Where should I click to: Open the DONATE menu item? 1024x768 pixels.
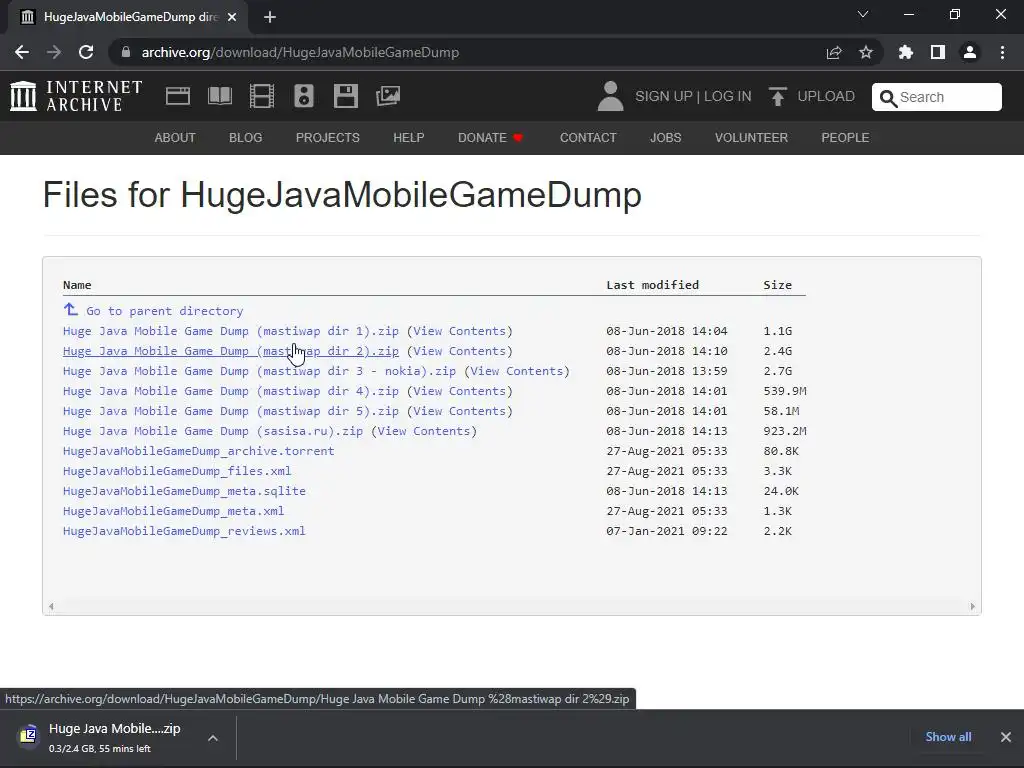(490, 138)
